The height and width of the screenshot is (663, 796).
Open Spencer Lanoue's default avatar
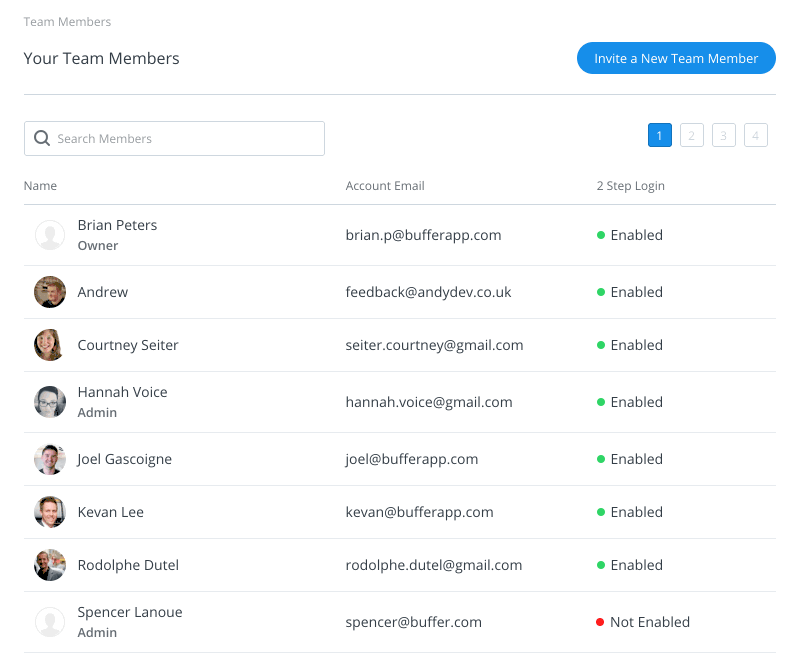pyautogui.click(x=50, y=622)
